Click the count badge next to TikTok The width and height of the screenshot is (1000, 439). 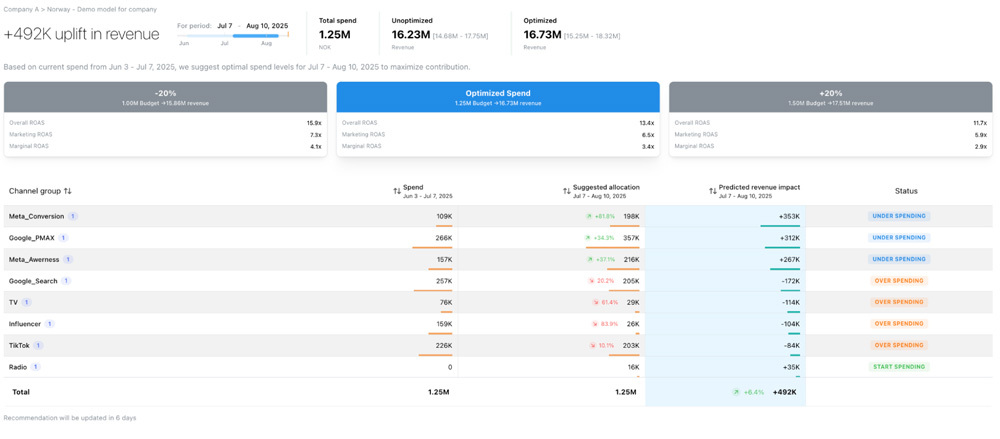(39, 346)
